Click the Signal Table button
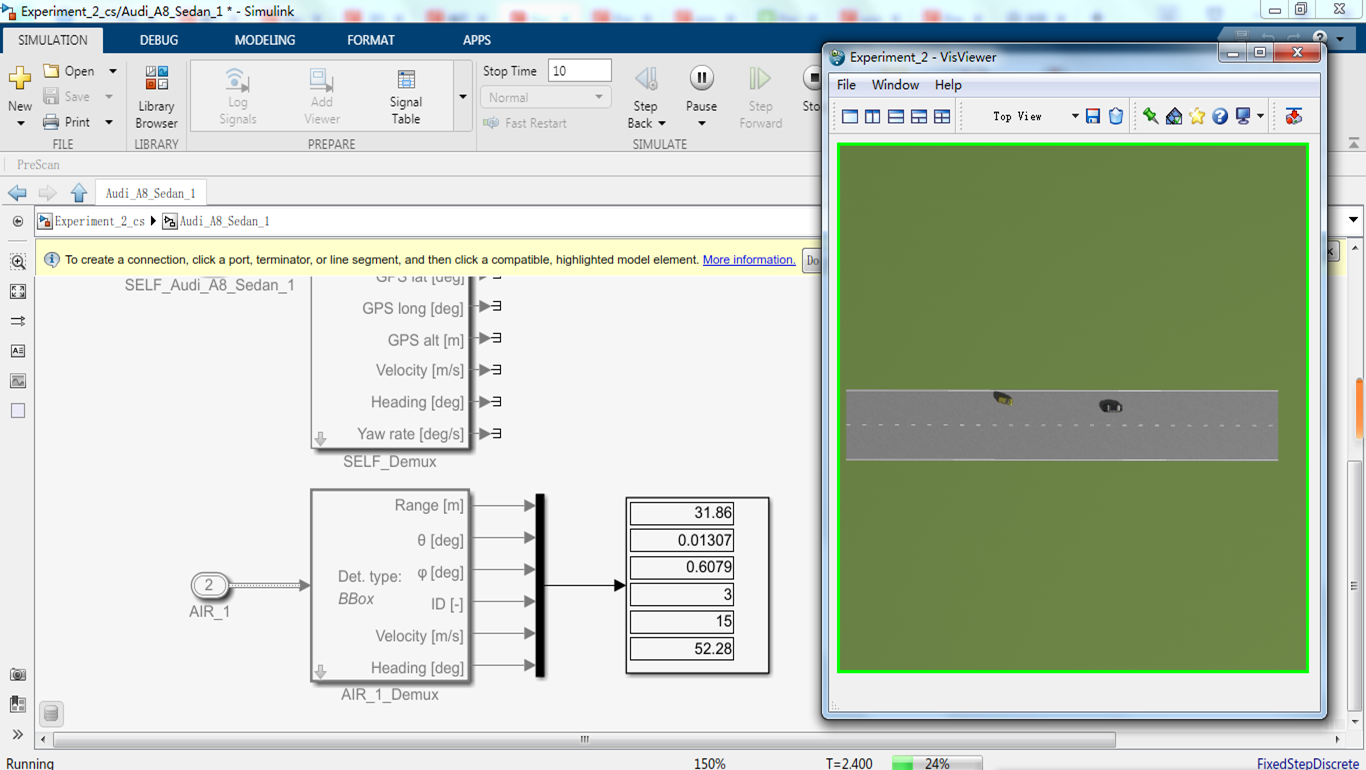 click(405, 97)
